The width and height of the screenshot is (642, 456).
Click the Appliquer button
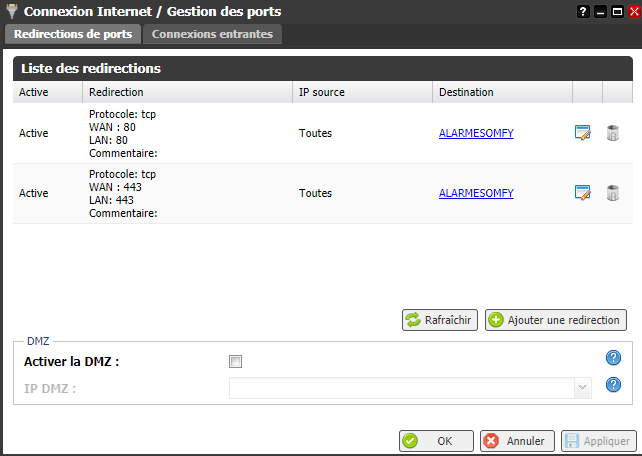[x=597, y=440]
